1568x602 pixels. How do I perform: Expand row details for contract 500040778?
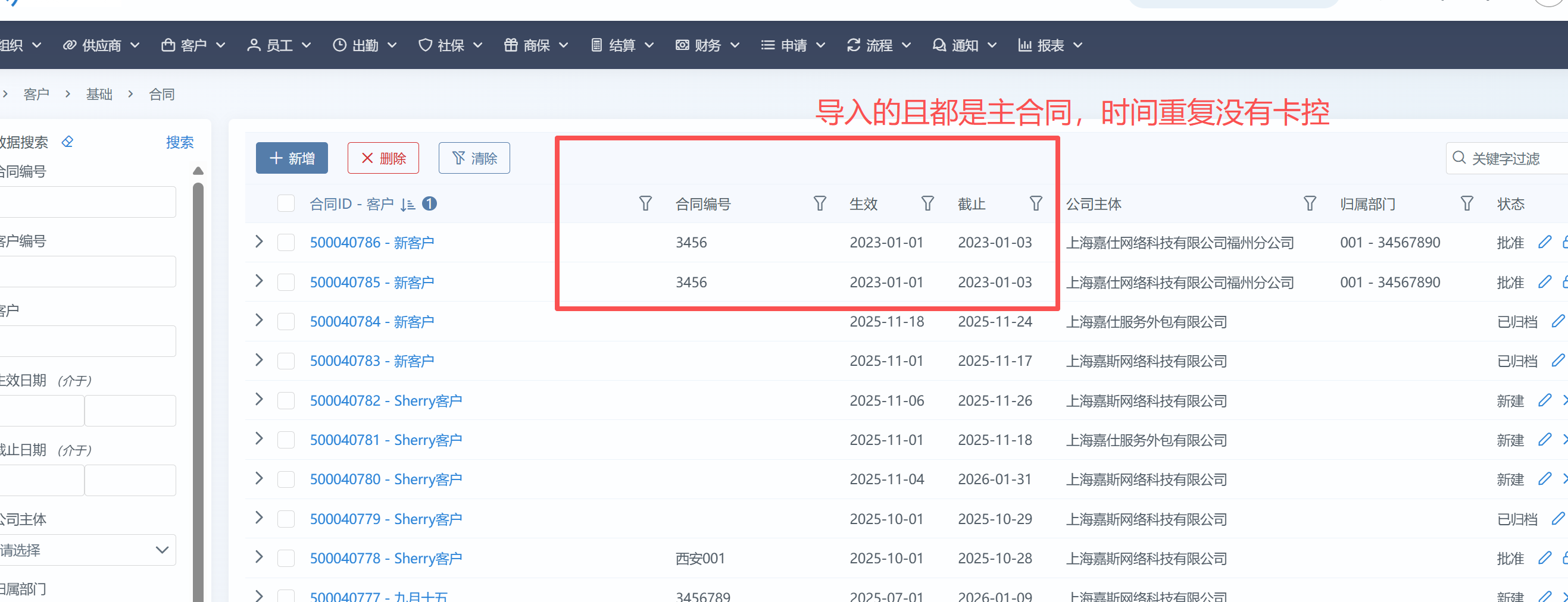coord(260,557)
